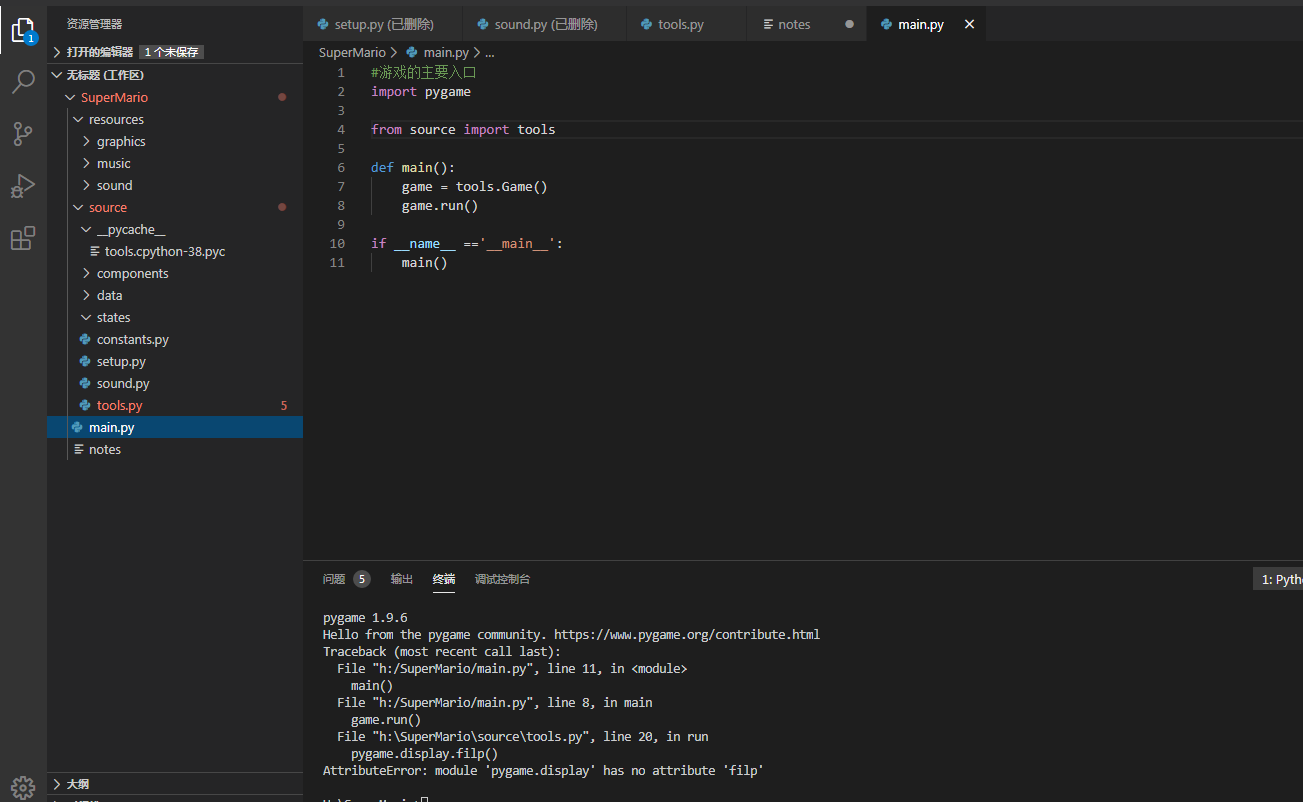Open the Explorer view in activity bar

click(23, 30)
